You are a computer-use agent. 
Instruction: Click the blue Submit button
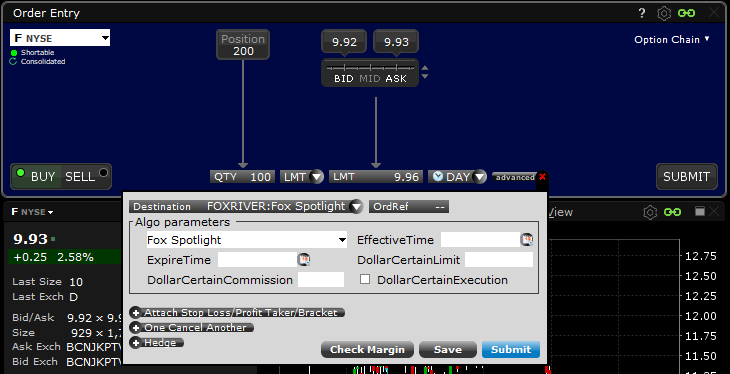[511, 350]
